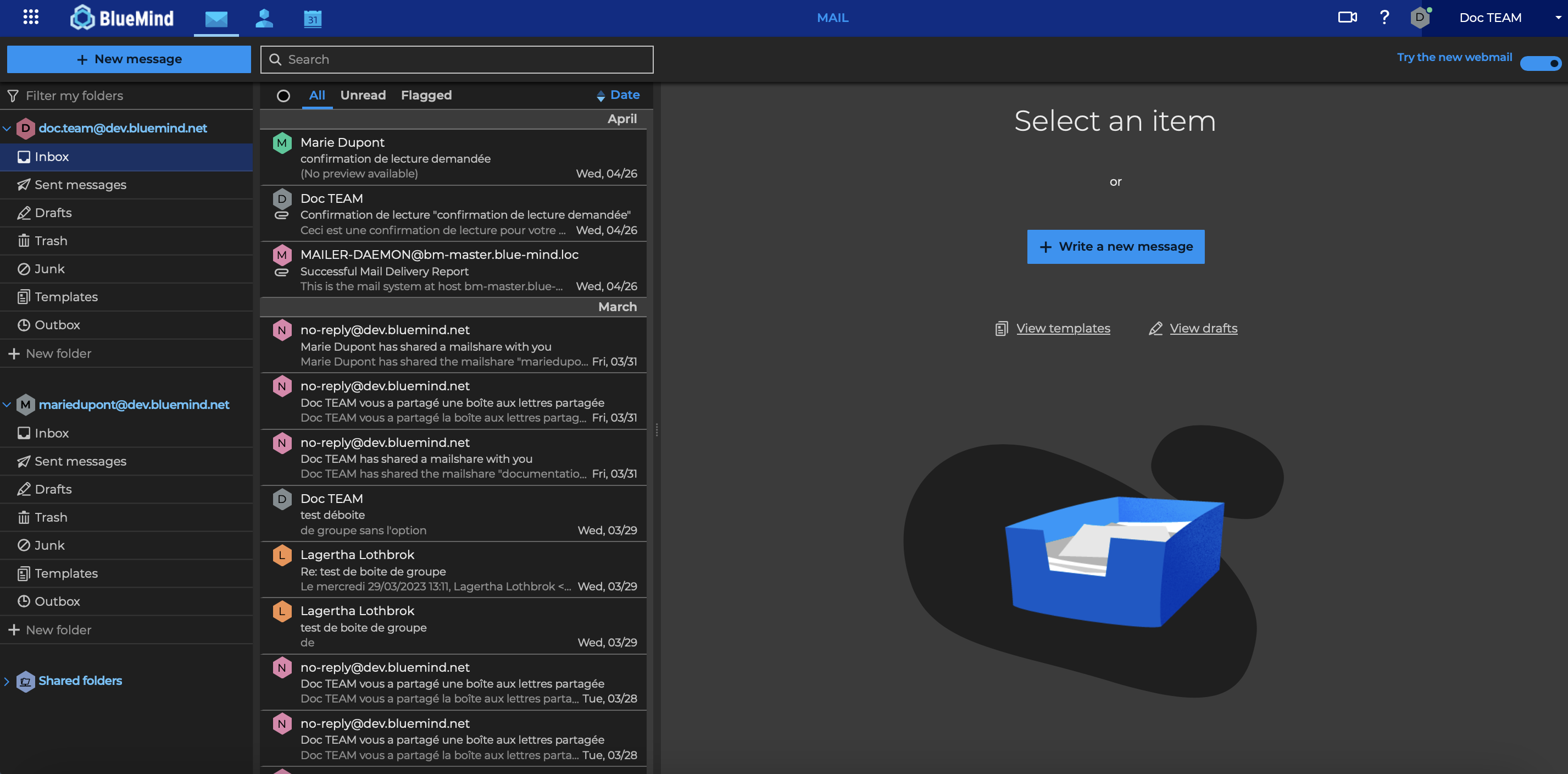This screenshot has height=774, width=1568.
Task: Expand the Shared folders section
Action: tap(7, 681)
